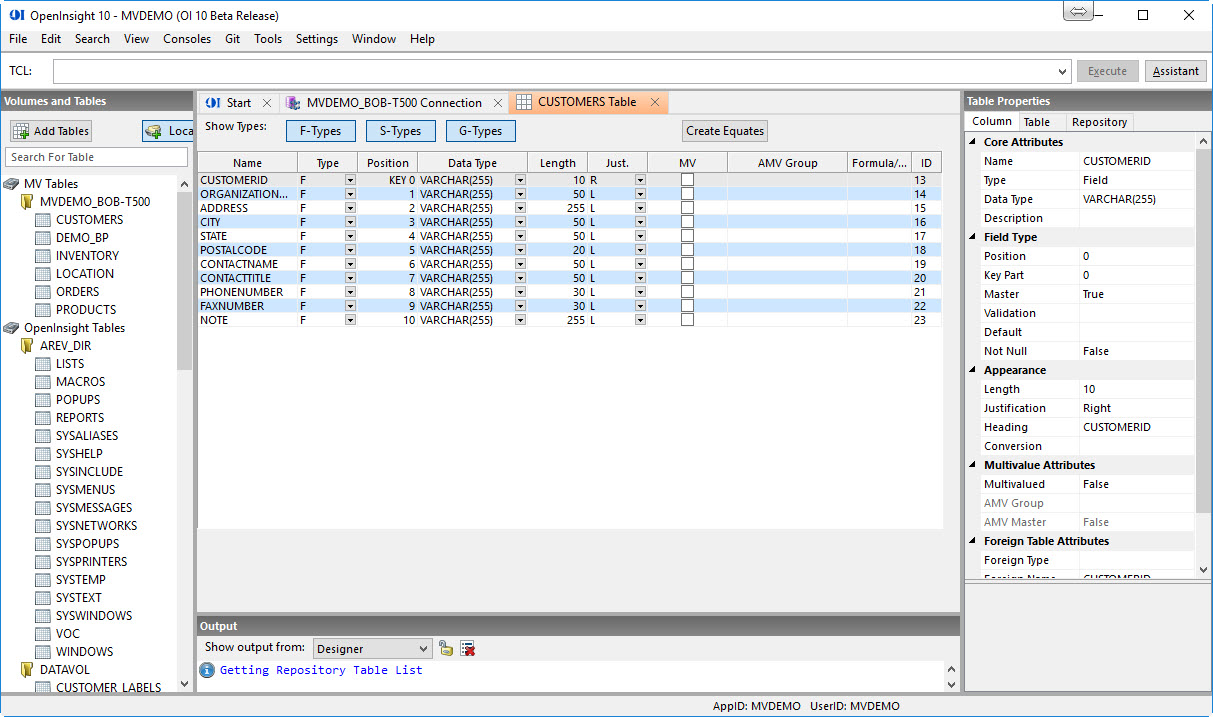Click the blue info icon in the output log
This screenshot has width=1213, height=717.
207,670
